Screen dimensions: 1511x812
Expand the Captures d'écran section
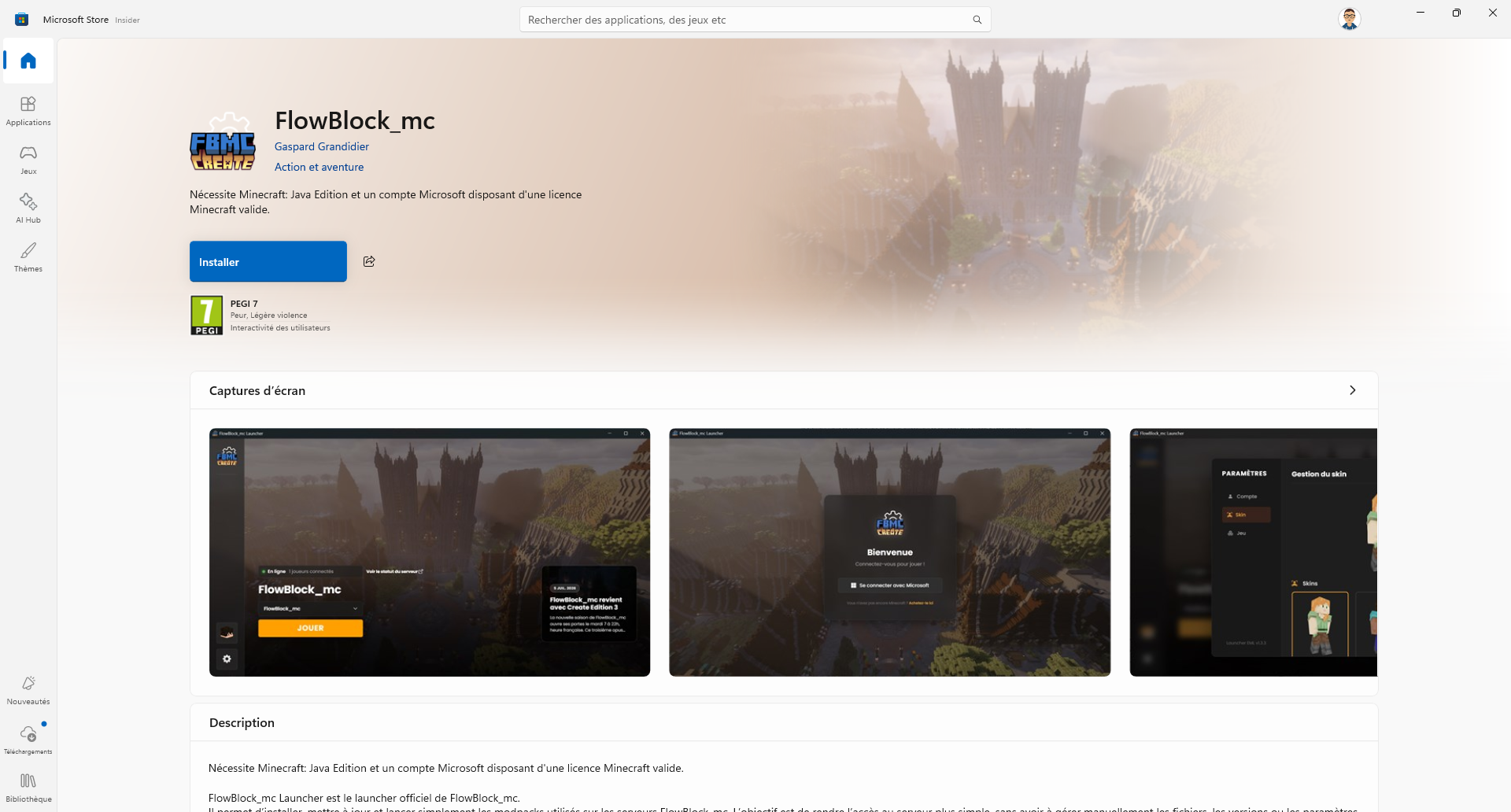coord(1352,390)
